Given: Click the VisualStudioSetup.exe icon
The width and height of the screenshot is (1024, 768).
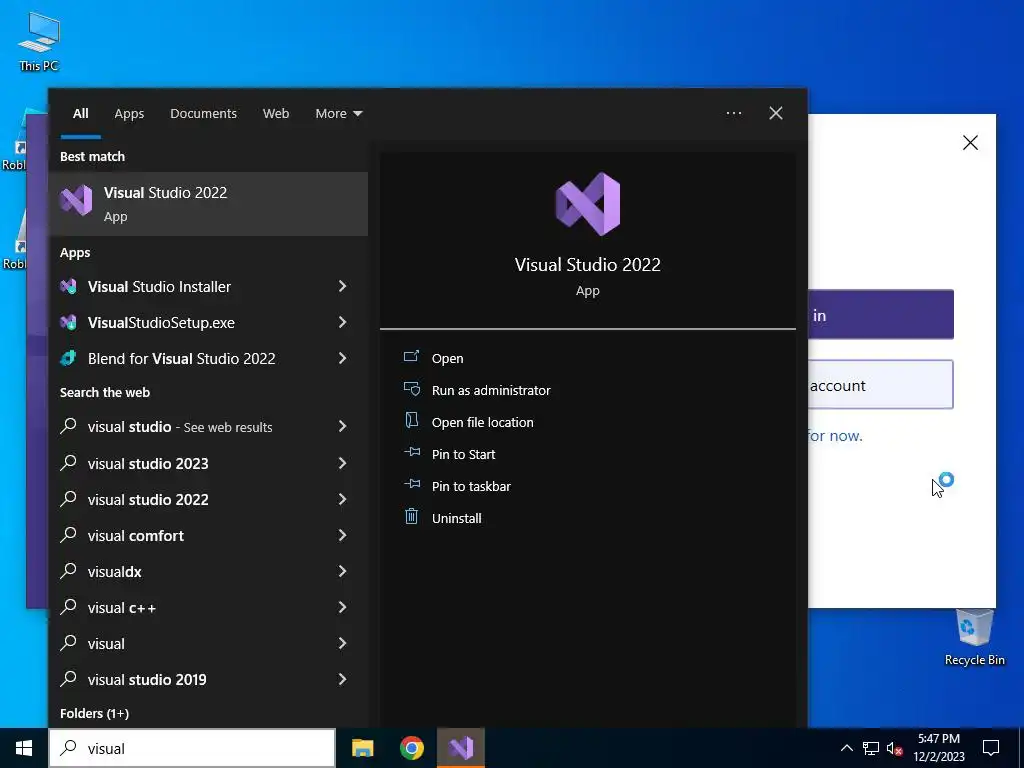Looking at the screenshot, I should coord(69,323).
